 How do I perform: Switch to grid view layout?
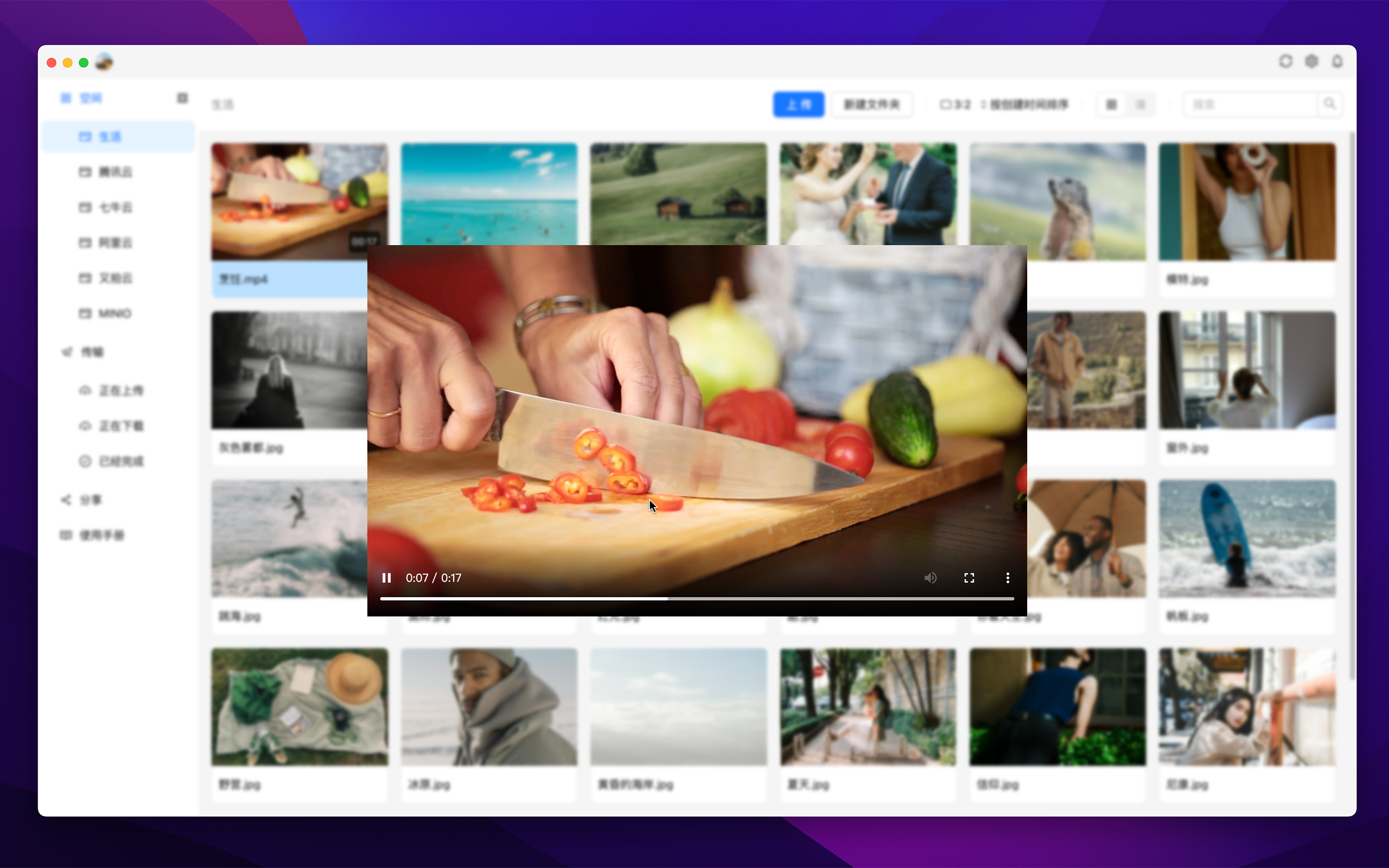1111,105
